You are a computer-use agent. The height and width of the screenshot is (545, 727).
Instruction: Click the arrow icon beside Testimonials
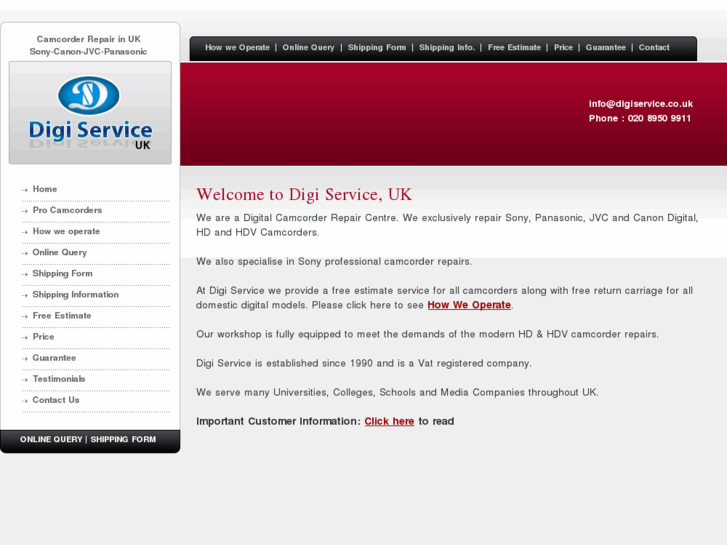(x=25, y=380)
